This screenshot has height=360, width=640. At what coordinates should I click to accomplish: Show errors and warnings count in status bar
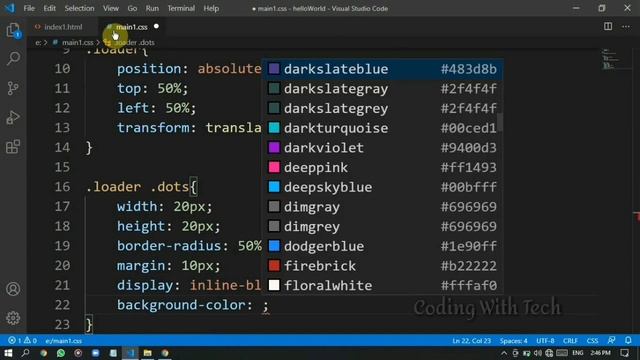point(22,340)
